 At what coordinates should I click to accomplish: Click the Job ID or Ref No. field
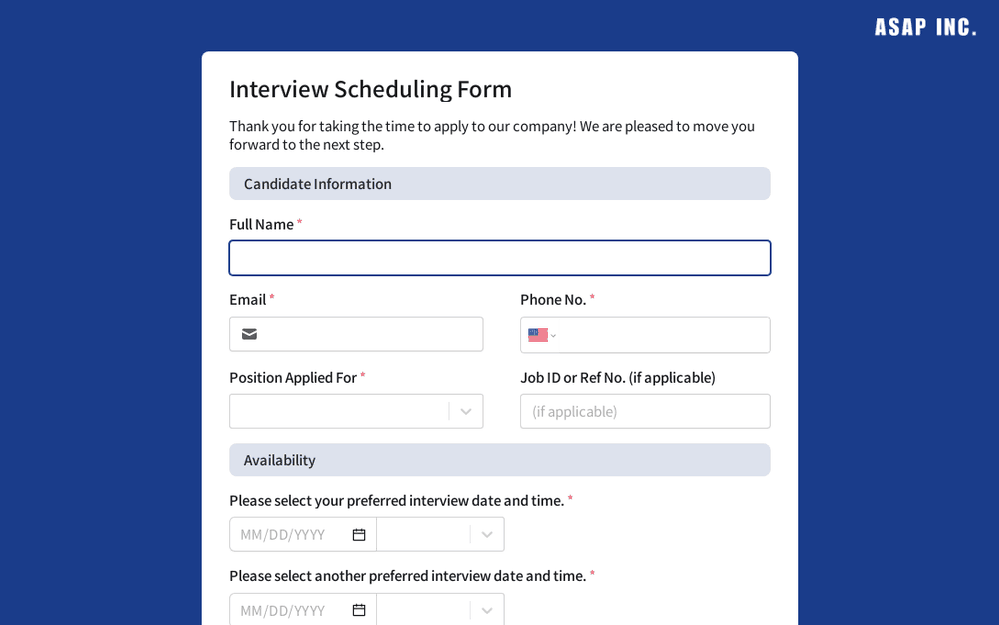click(x=645, y=411)
